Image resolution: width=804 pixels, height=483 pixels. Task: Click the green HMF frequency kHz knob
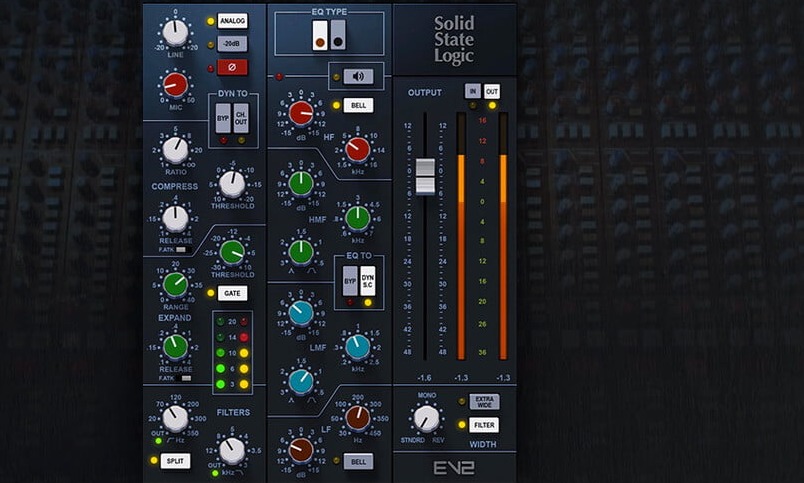[x=358, y=218]
